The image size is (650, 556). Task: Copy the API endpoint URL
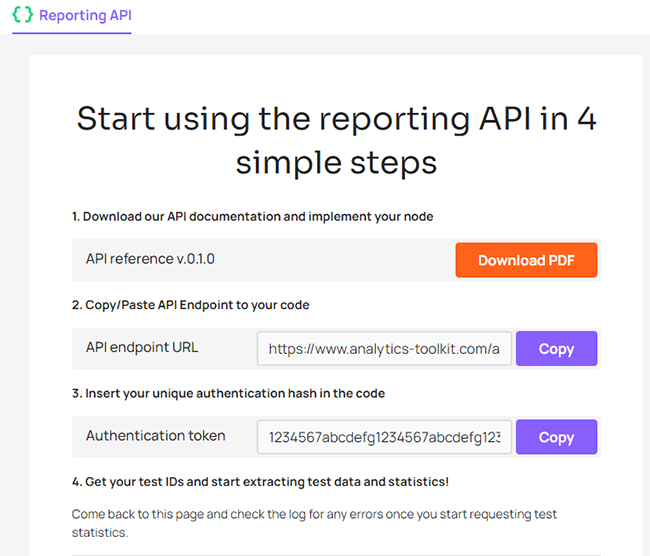tap(556, 348)
